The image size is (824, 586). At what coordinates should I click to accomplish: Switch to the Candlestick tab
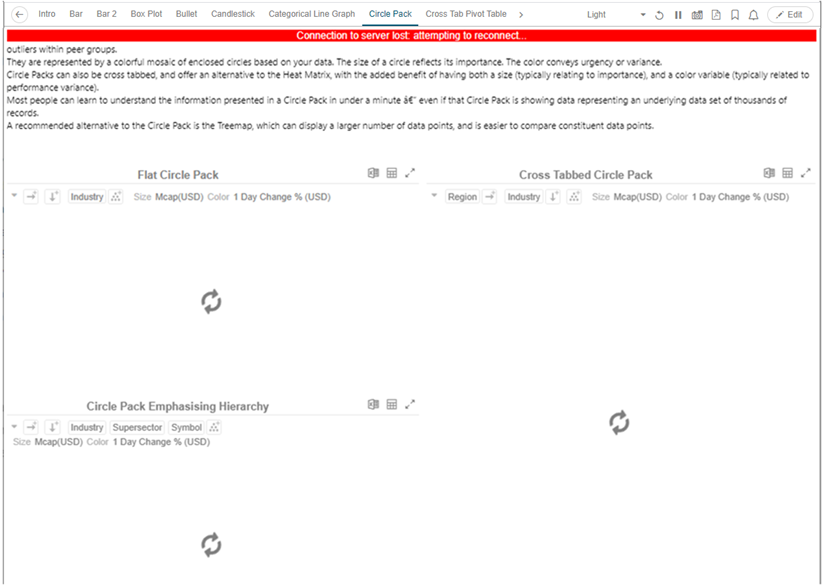[233, 14]
